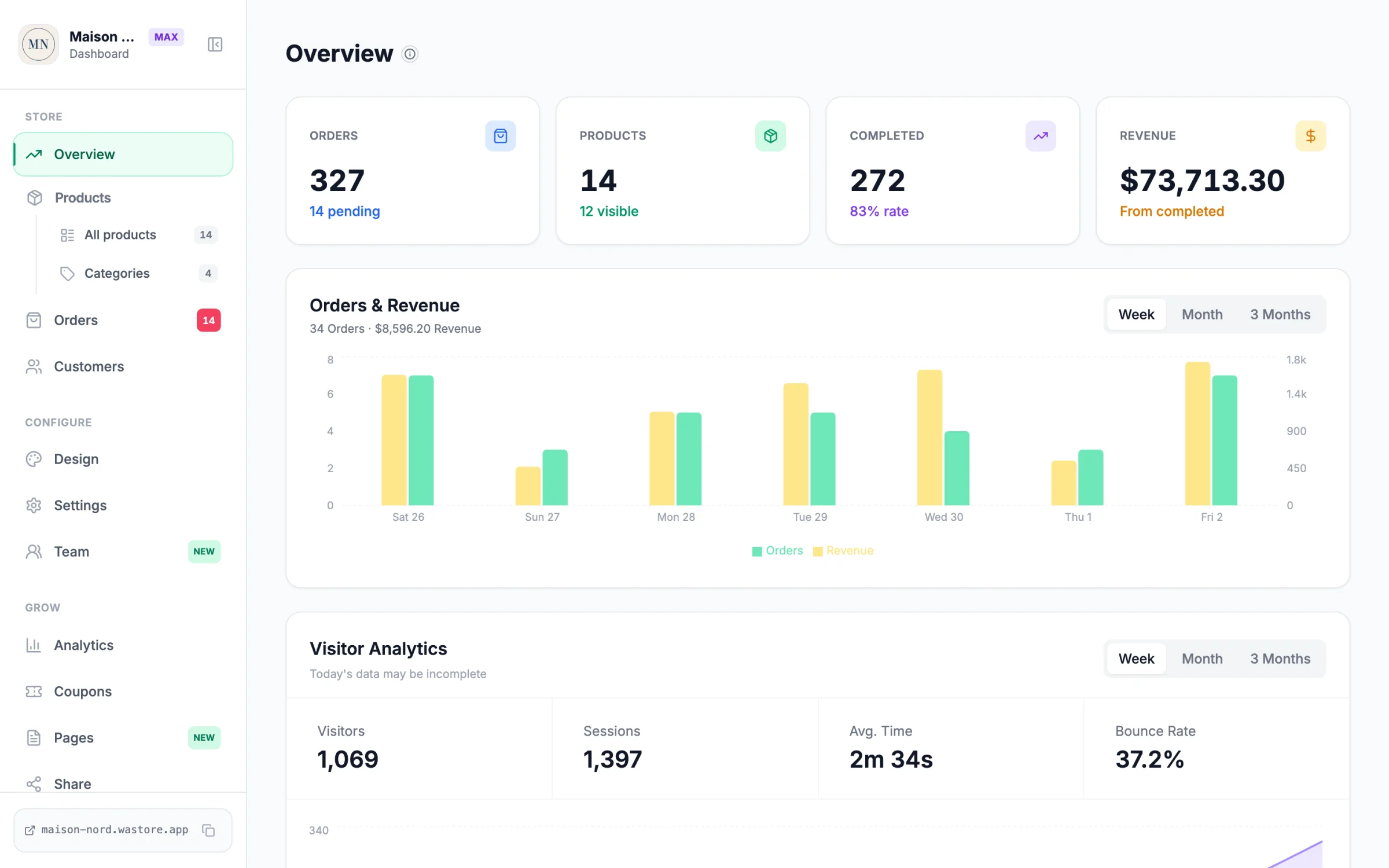
Task: Click the Sat 26 orders bar
Action: 421,440
